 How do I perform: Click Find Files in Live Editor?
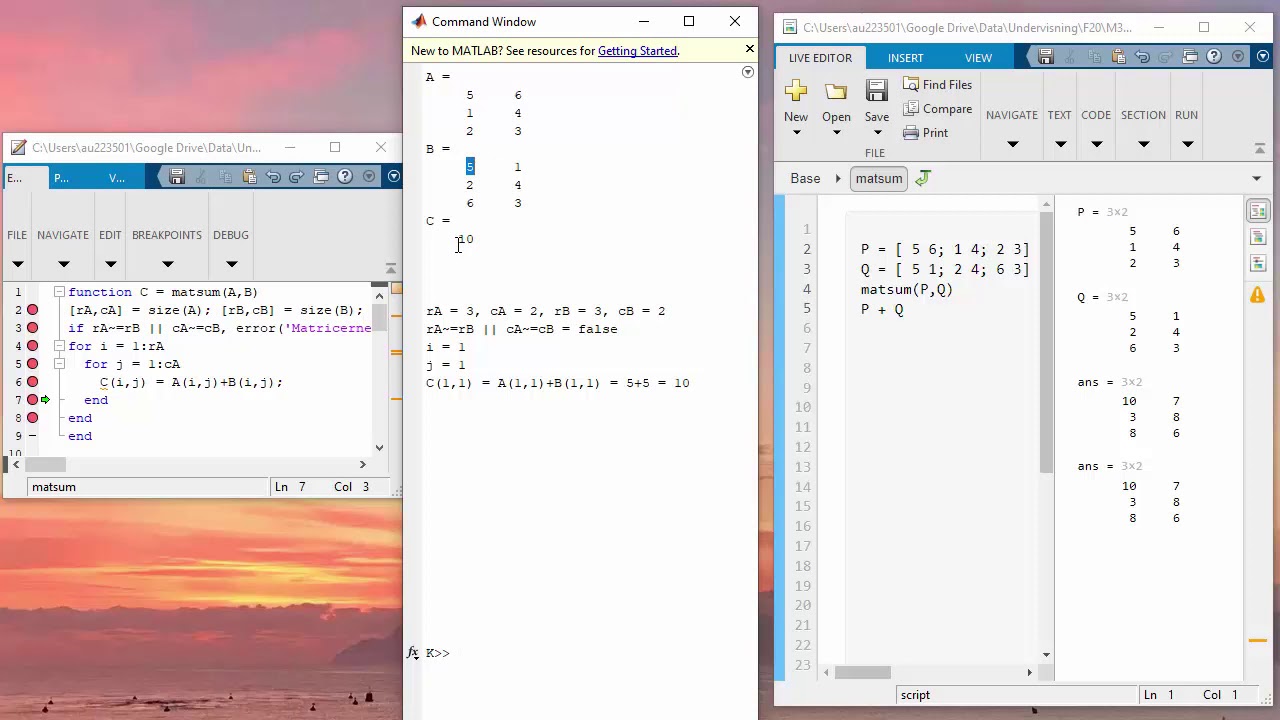pos(937,85)
